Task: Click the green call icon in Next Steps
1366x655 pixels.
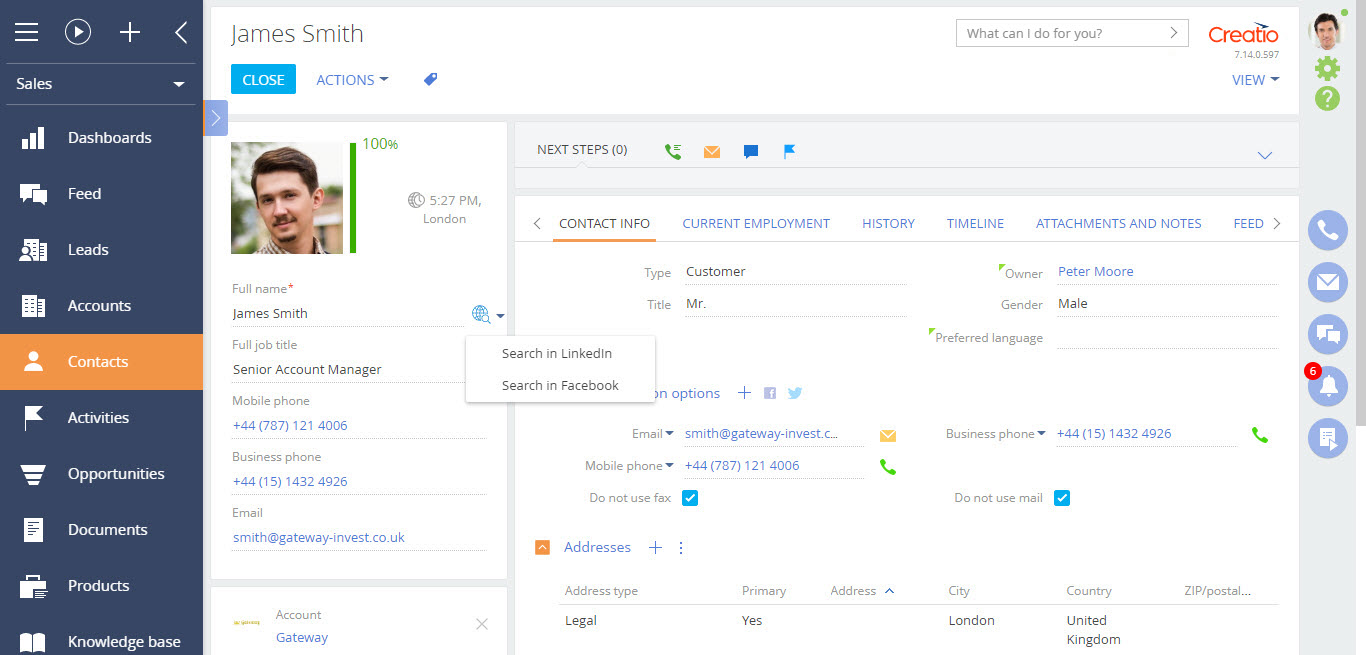Action: pyautogui.click(x=673, y=151)
